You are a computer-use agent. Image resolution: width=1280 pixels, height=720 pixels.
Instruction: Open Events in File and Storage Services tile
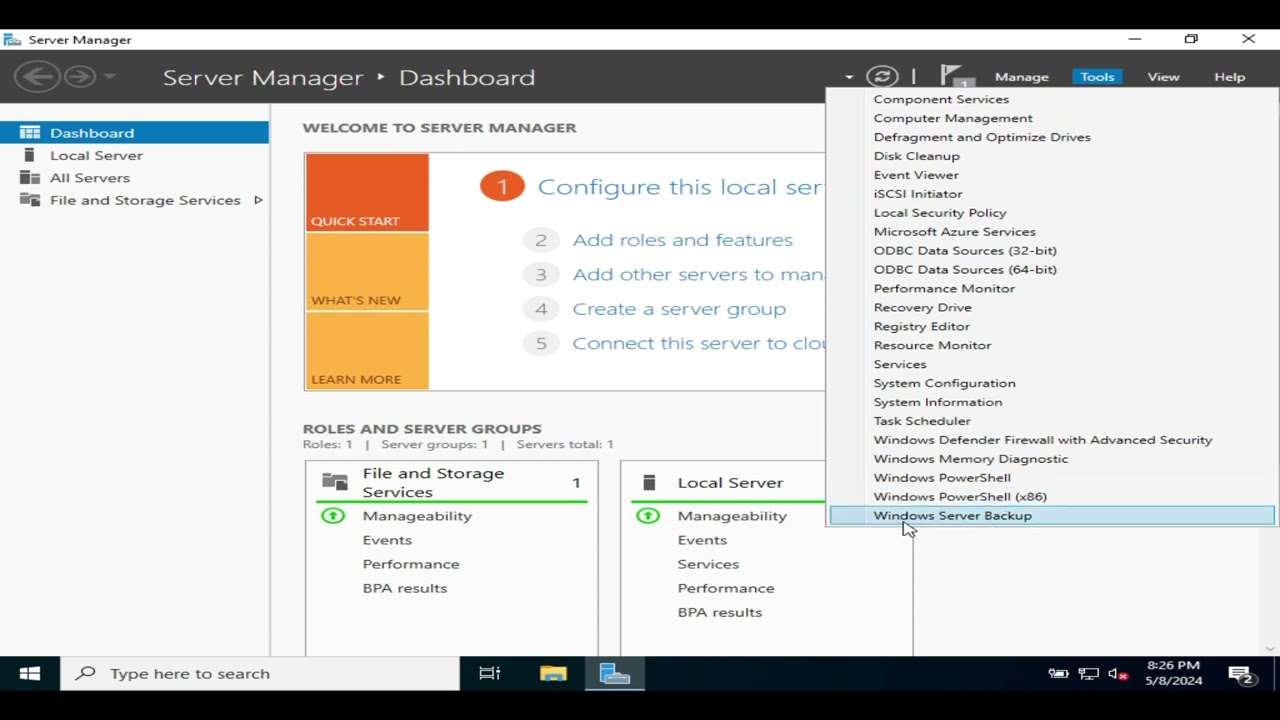387,540
